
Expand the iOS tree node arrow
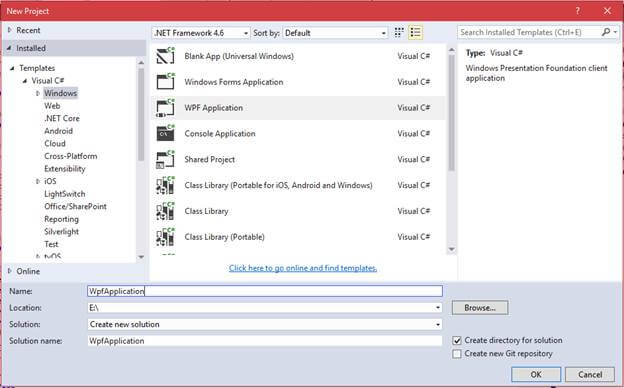[38, 181]
